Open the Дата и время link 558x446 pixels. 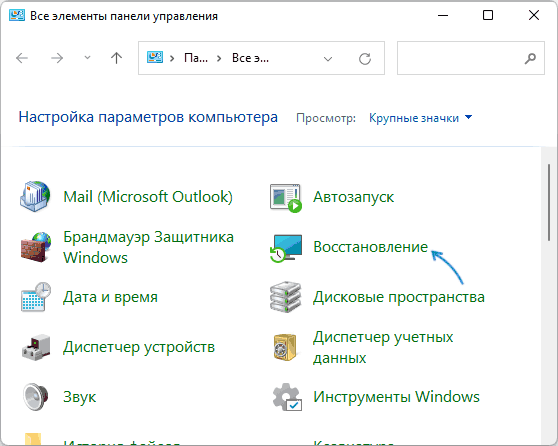(110, 297)
